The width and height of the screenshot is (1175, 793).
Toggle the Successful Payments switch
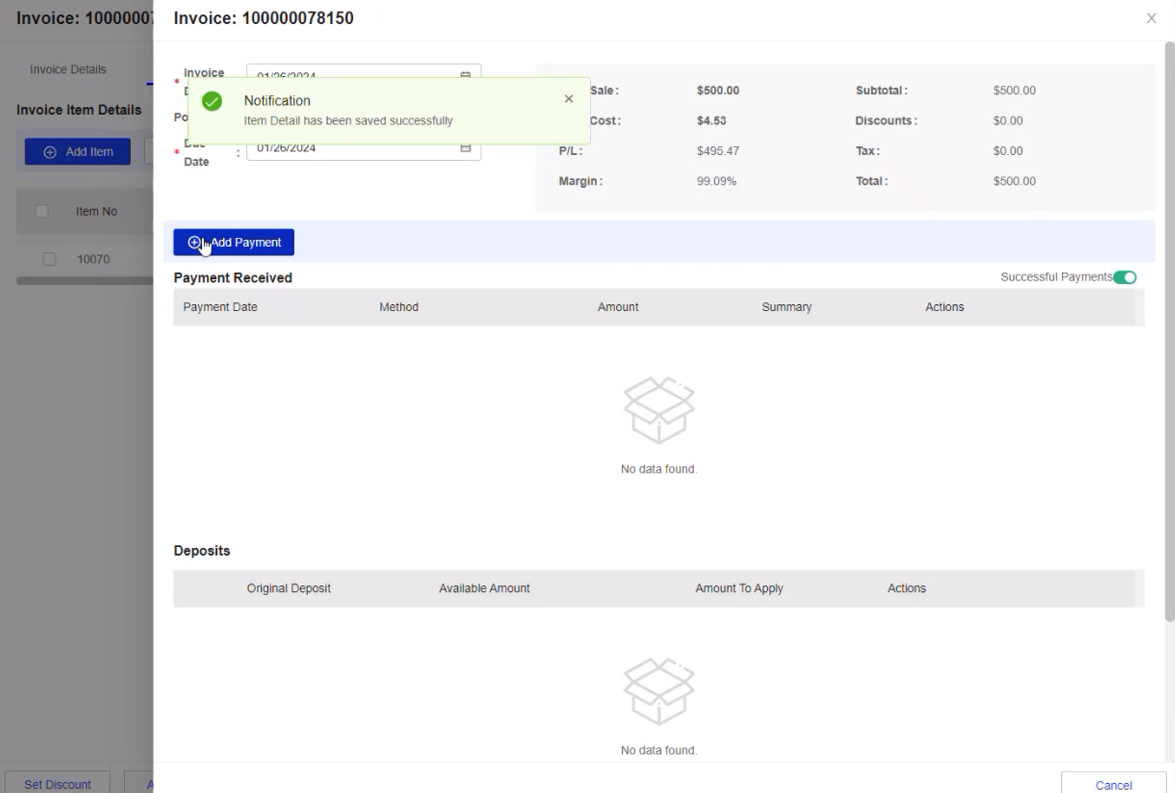1124,277
